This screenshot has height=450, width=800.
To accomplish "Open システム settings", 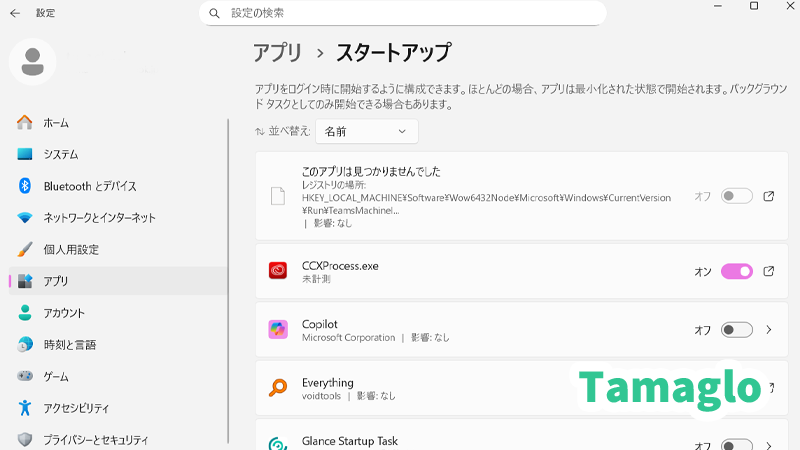I will [118, 155].
